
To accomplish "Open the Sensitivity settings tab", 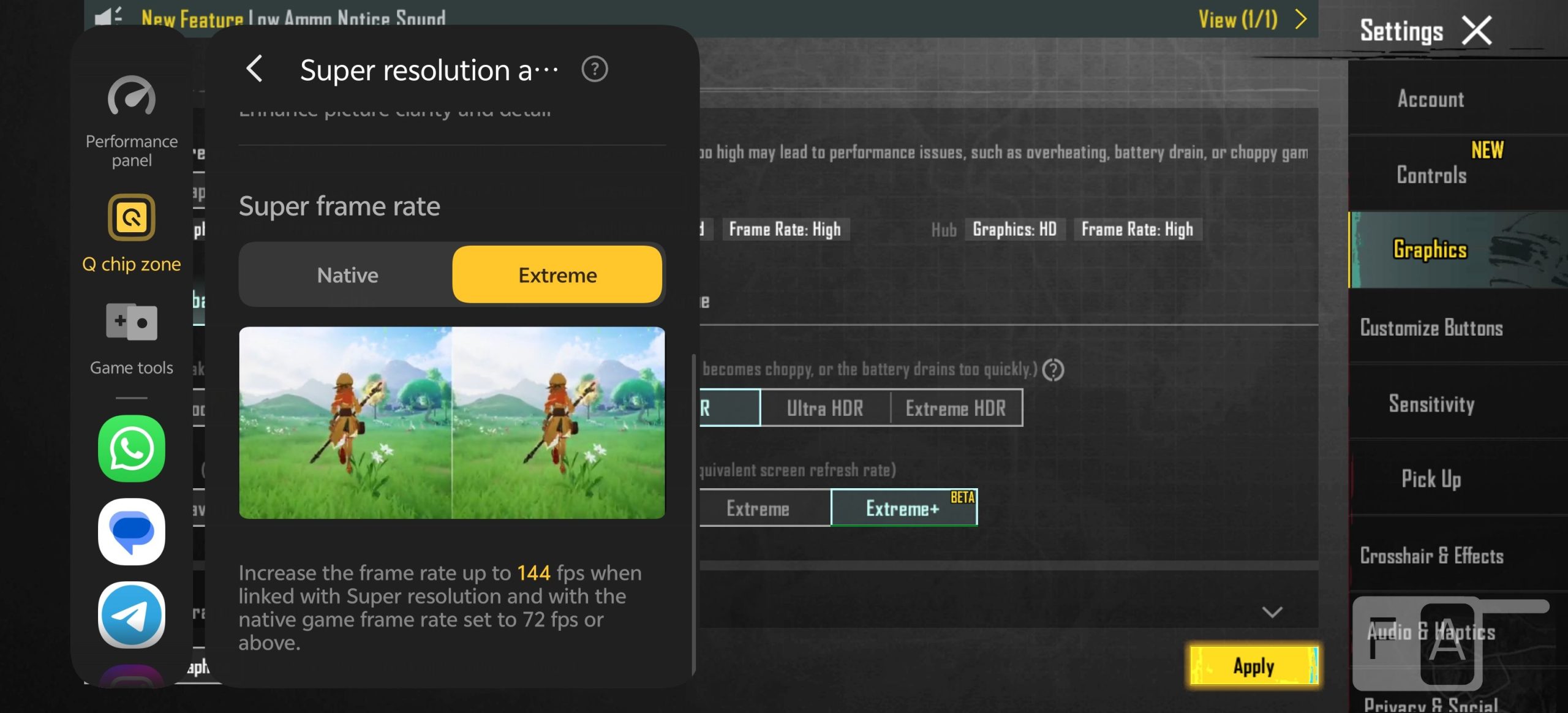I will 1431,404.
